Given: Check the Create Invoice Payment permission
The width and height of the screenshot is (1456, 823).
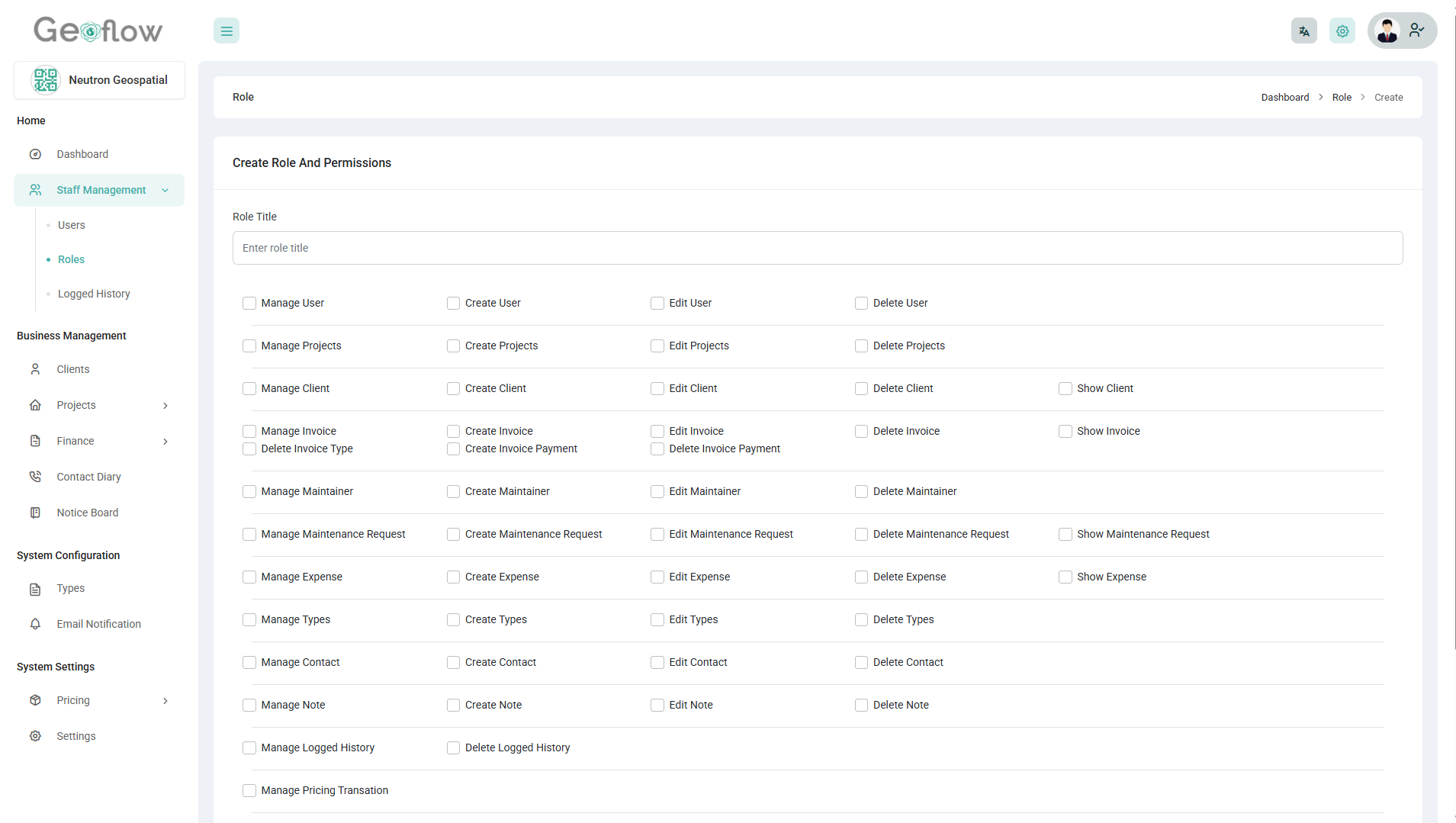Looking at the screenshot, I should (453, 449).
